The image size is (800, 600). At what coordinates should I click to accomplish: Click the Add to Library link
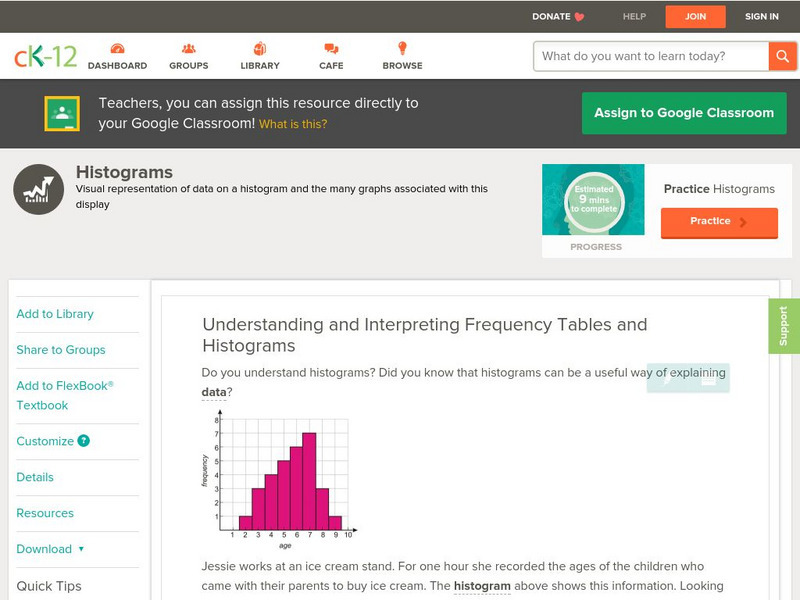55,314
